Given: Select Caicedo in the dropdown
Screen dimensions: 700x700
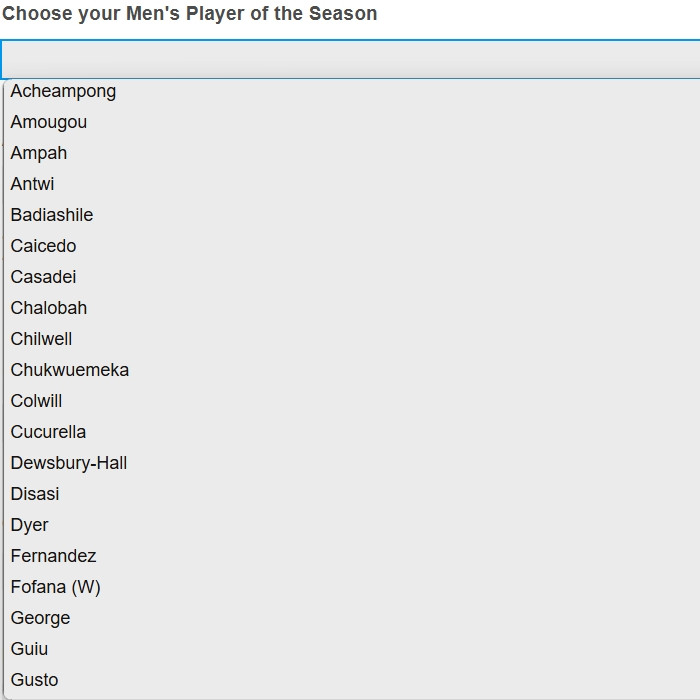Looking at the screenshot, I should point(352,246).
